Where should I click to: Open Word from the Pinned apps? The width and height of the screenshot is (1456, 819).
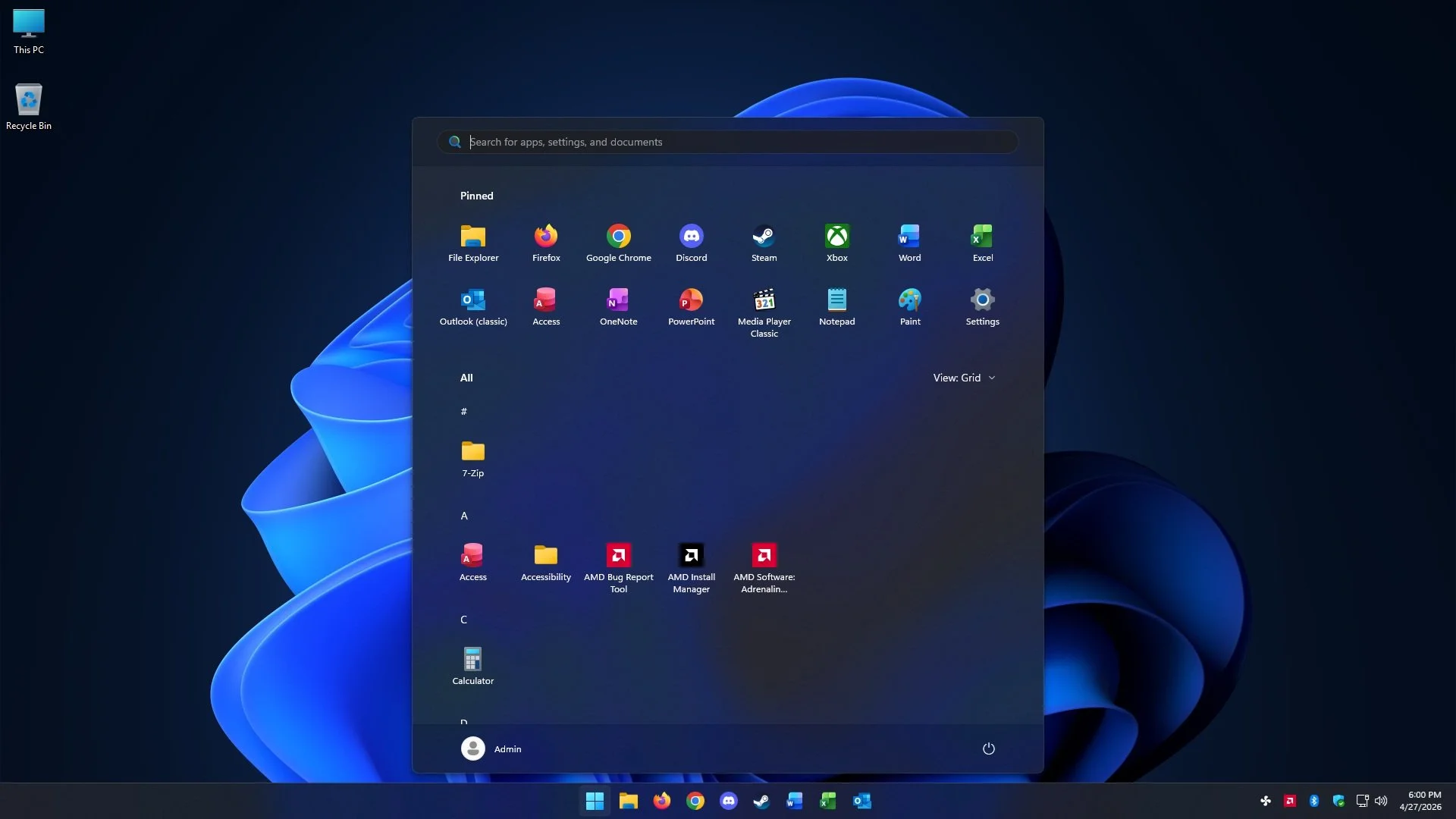[910, 243]
